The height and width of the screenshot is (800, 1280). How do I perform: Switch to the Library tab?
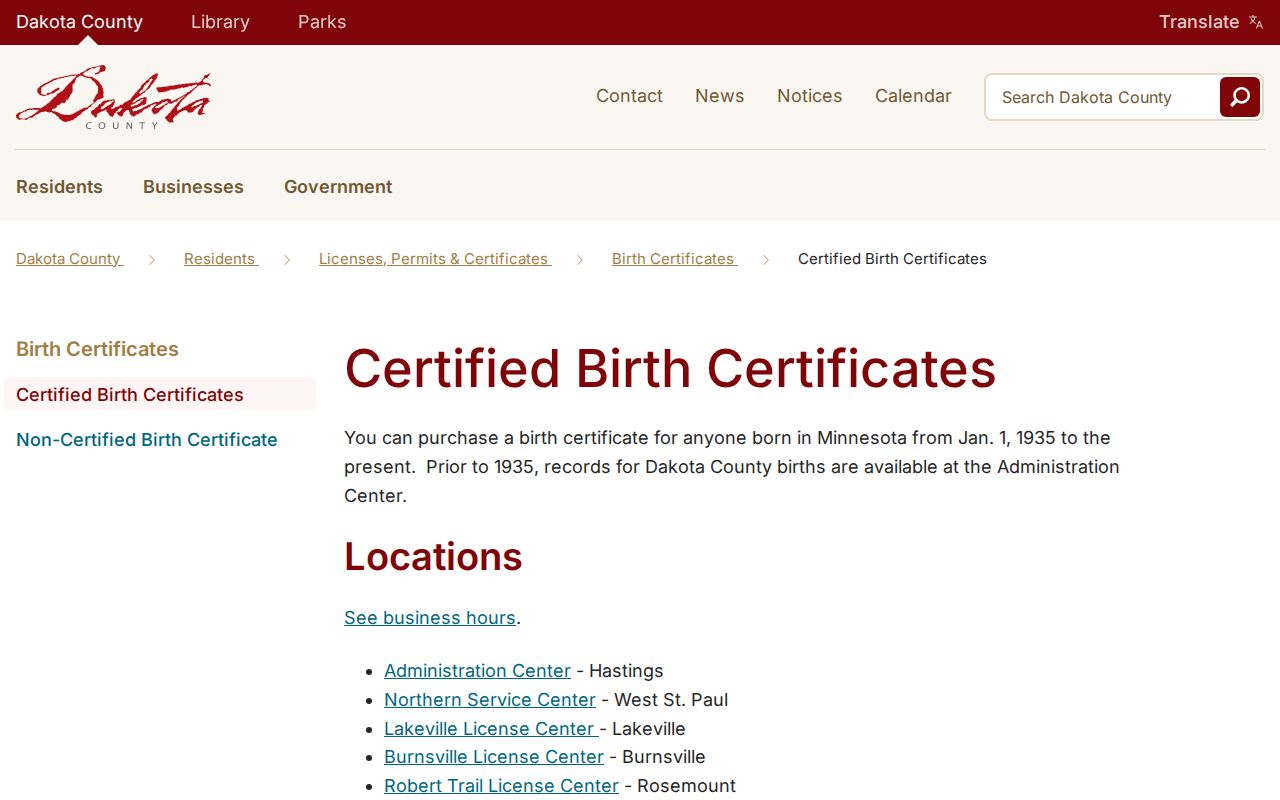tap(220, 22)
